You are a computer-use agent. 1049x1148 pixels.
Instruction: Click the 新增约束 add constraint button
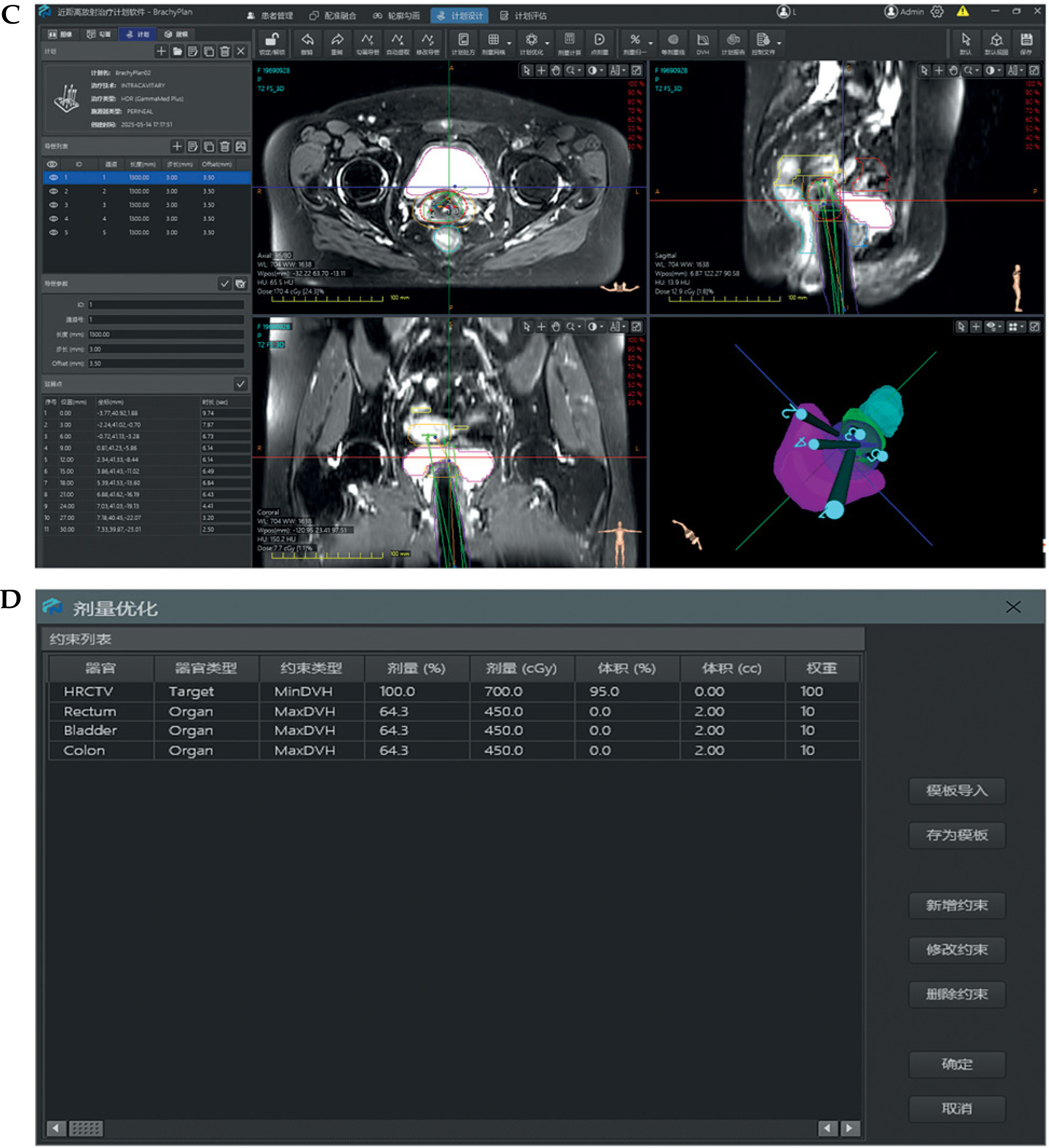(x=956, y=905)
